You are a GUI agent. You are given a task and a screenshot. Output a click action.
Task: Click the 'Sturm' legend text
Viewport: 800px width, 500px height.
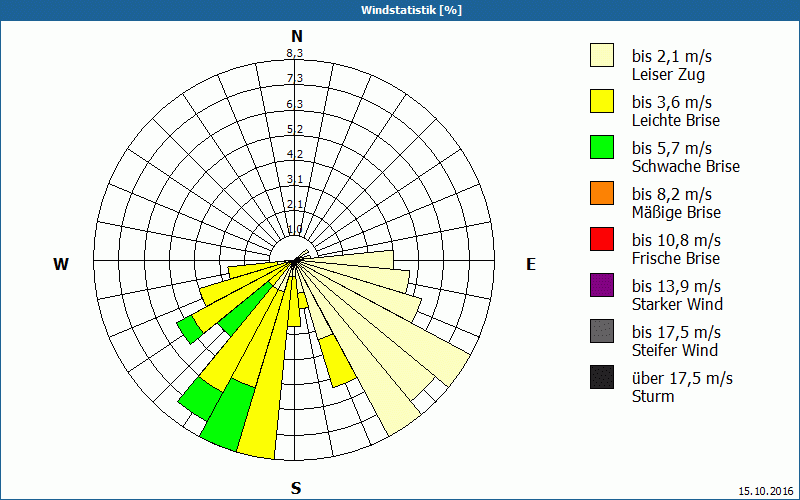tap(653, 396)
